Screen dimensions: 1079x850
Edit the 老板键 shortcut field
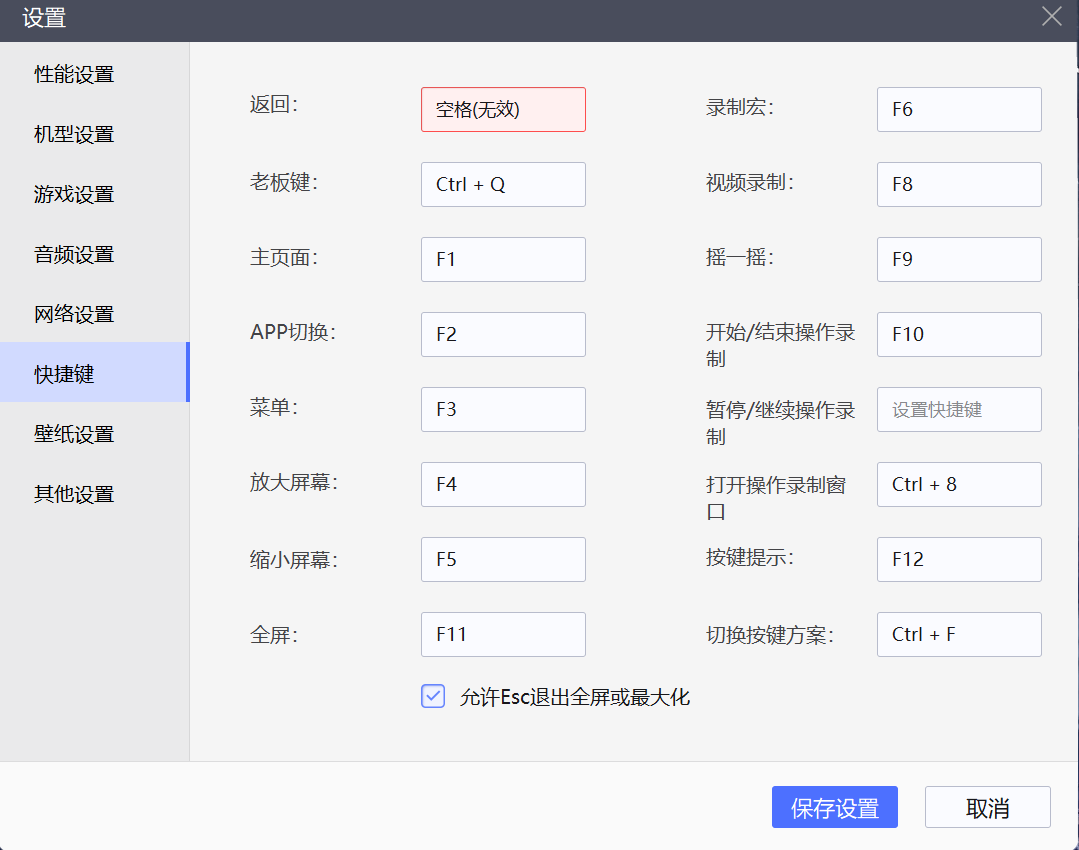[503, 185]
